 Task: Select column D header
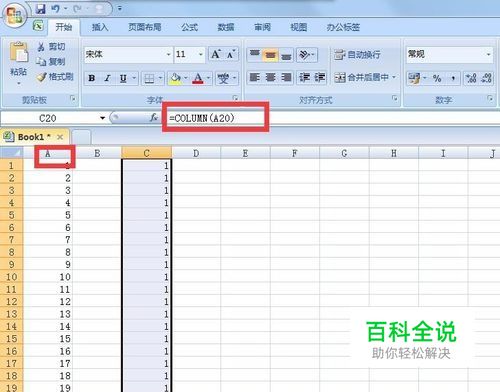click(x=196, y=153)
